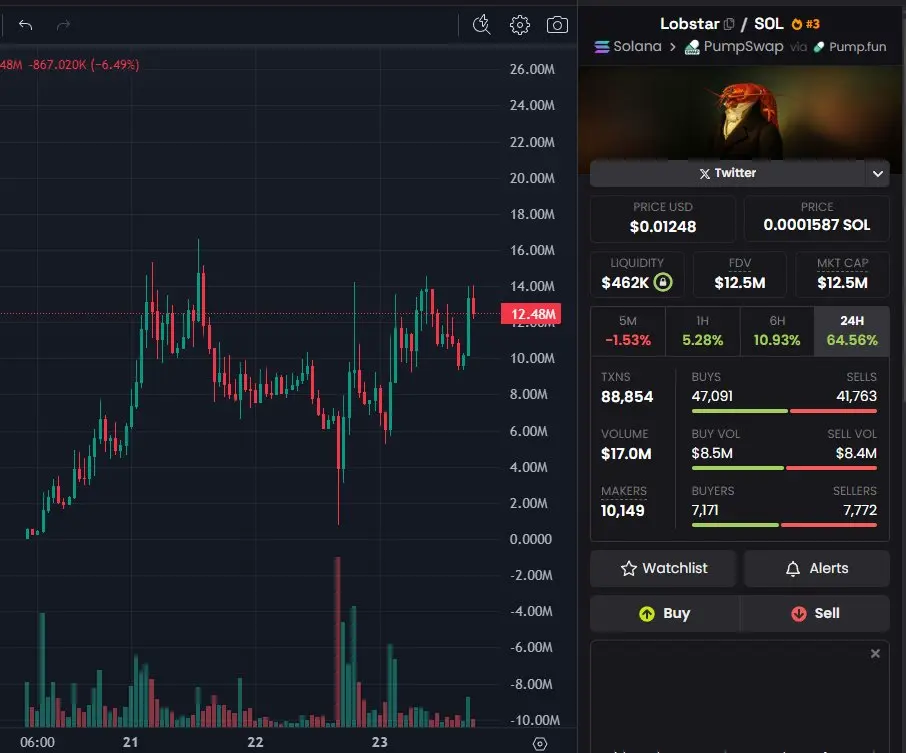Close the bottom panel with X
This screenshot has height=753, width=906.
click(875, 653)
